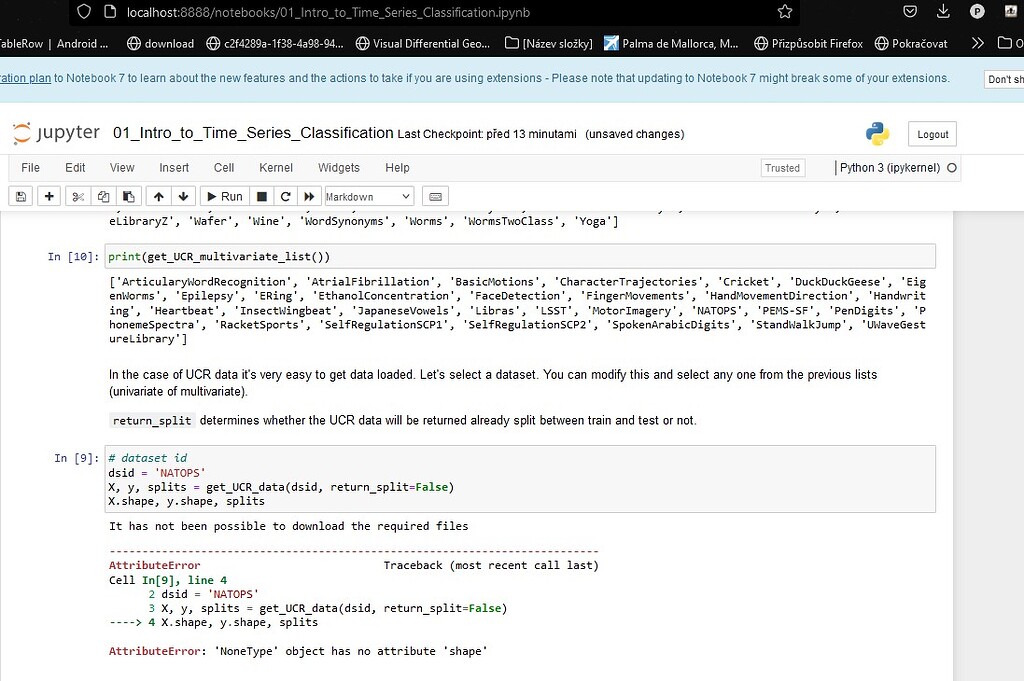
Task: Click the Run button to execute cell
Action: point(224,196)
